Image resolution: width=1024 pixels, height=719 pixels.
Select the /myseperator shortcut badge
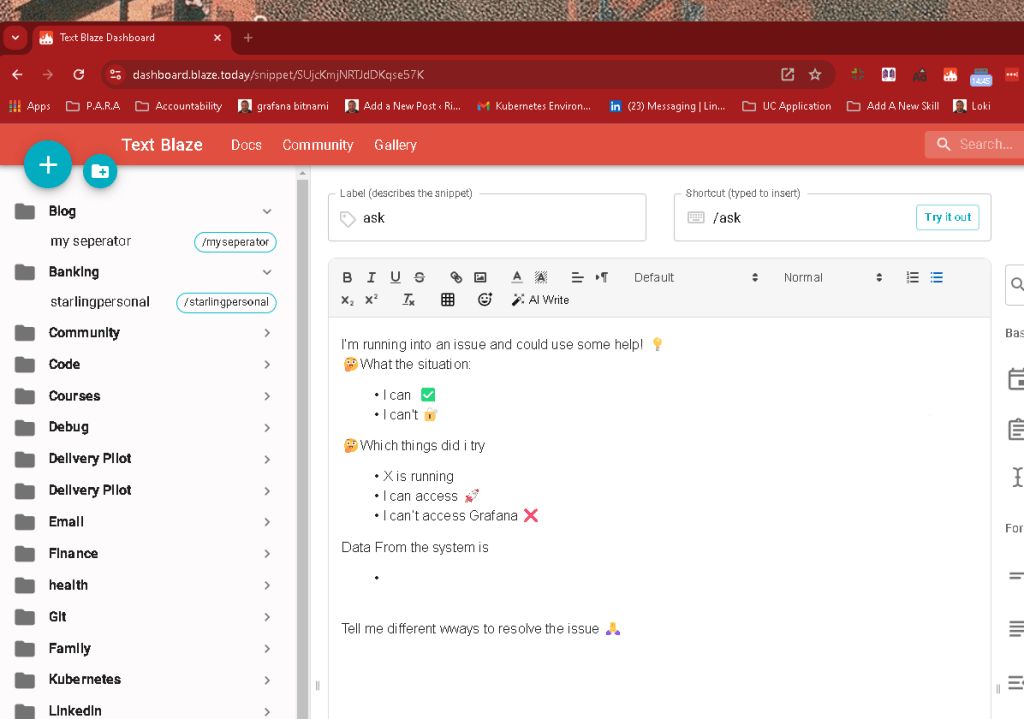pyautogui.click(x=235, y=242)
